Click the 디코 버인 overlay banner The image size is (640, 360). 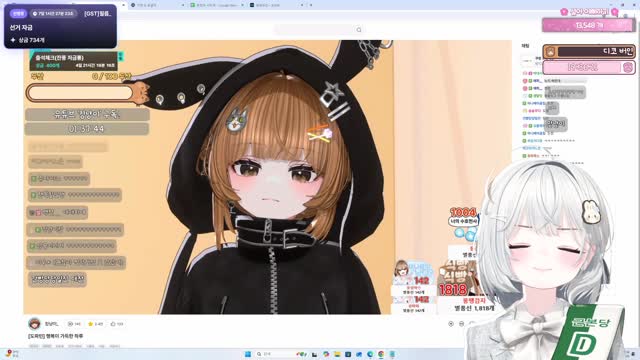point(589,51)
